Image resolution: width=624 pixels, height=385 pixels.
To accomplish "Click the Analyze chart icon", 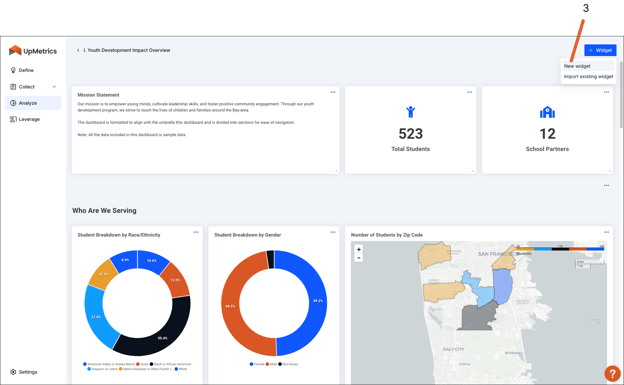I will 13,103.
